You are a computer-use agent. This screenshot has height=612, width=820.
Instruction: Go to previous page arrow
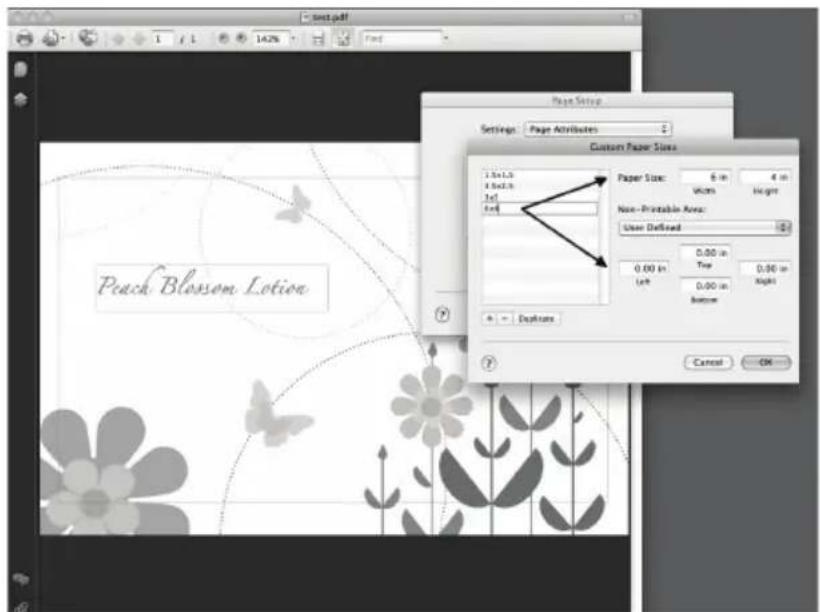point(118,39)
